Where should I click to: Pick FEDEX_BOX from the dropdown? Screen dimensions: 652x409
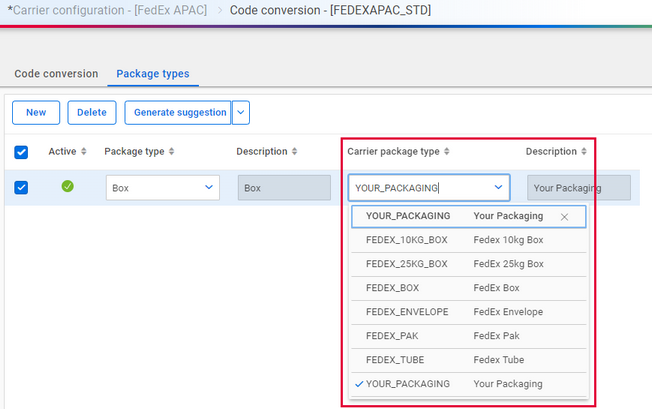(469, 288)
